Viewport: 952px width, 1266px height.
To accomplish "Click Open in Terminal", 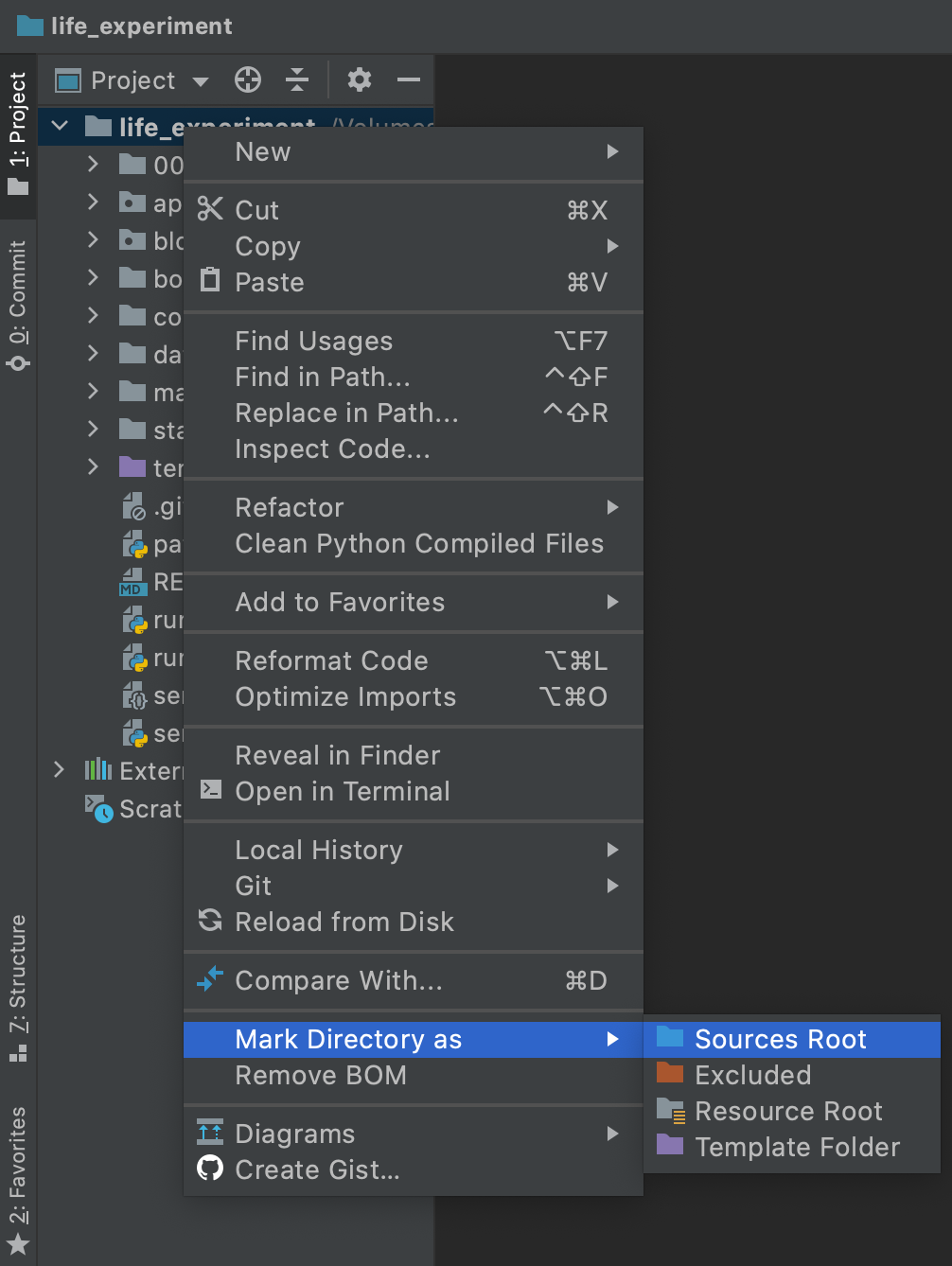I will [342, 792].
